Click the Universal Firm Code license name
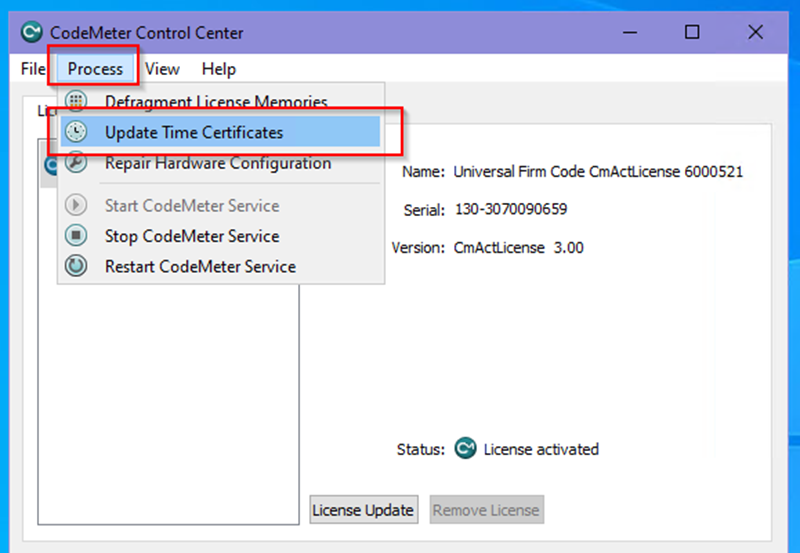This screenshot has width=800, height=553. point(597,171)
